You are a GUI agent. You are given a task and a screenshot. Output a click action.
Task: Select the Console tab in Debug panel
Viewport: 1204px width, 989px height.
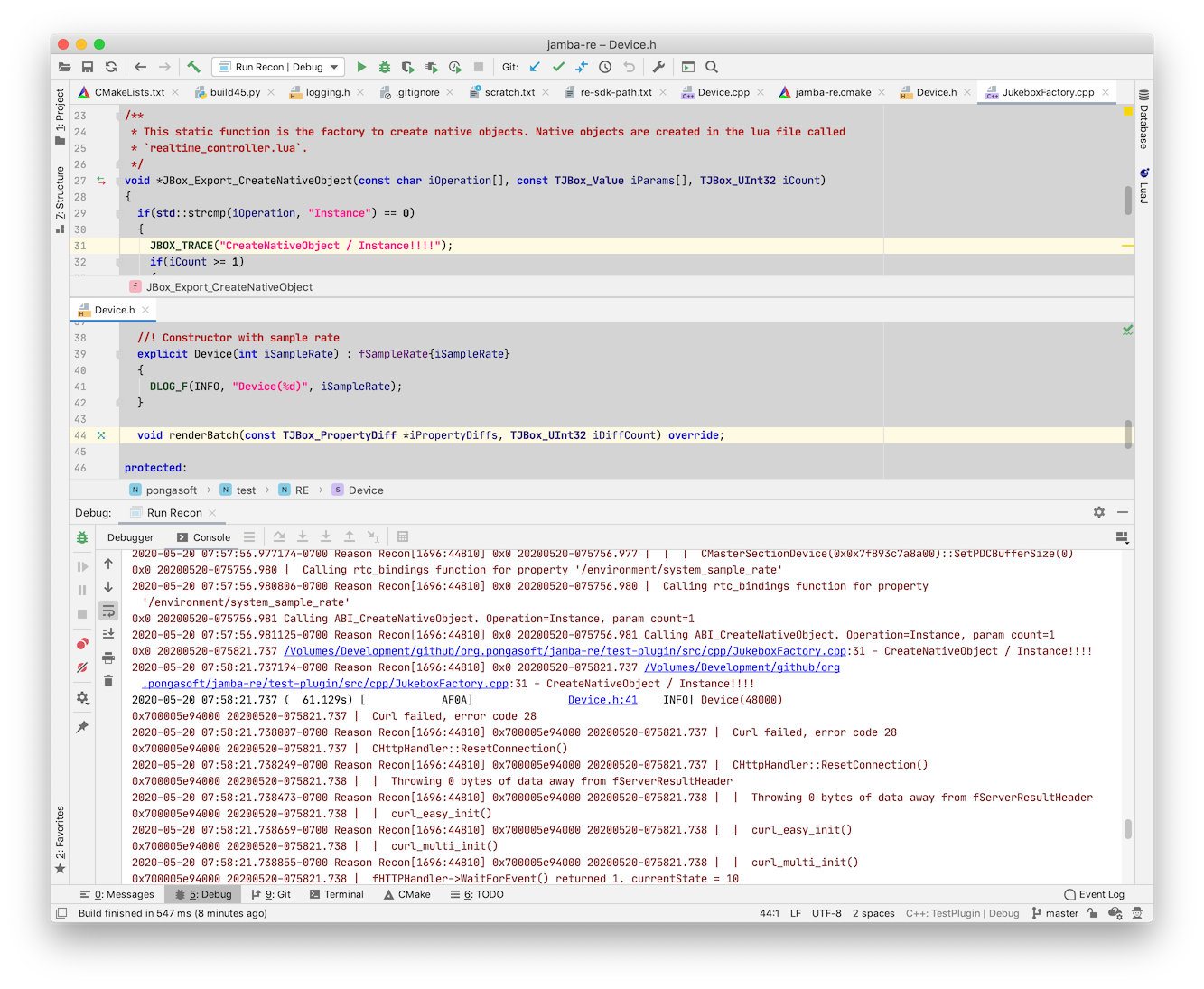coord(203,537)
